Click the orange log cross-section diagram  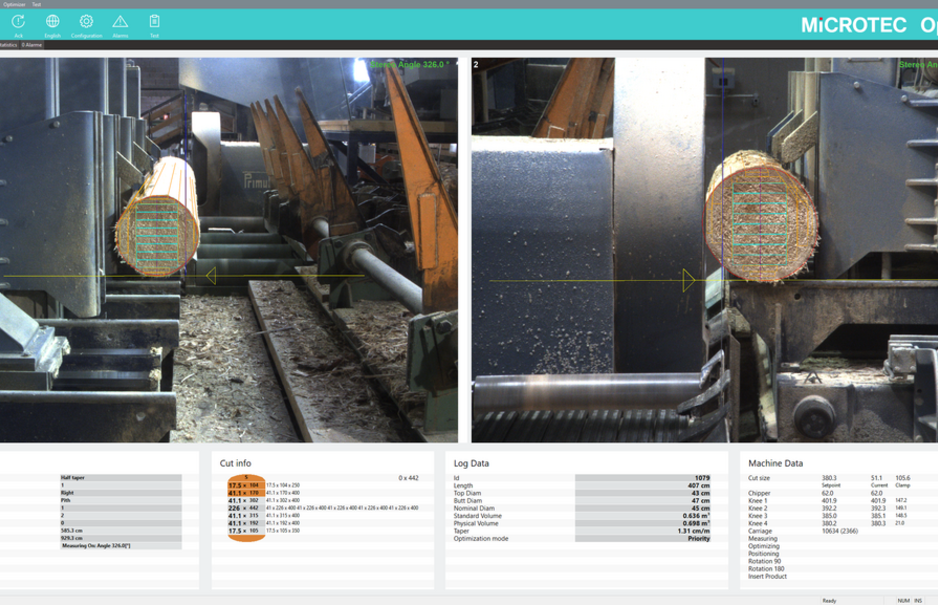point(246,508)
